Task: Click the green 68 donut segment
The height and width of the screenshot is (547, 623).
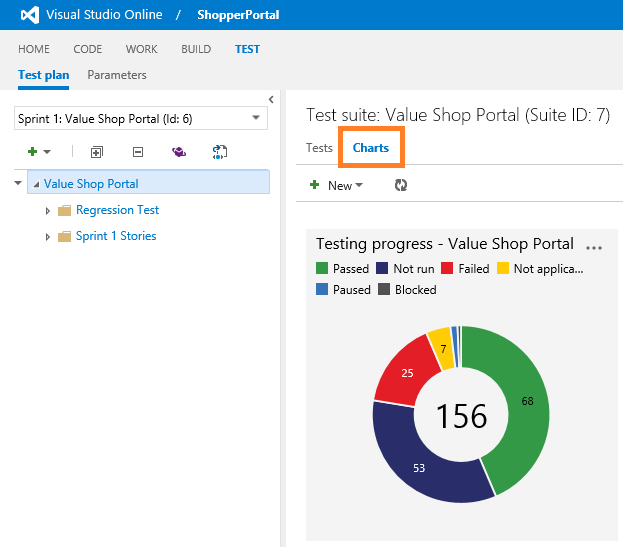Action: pyautogui.click(x=527, y=401)
